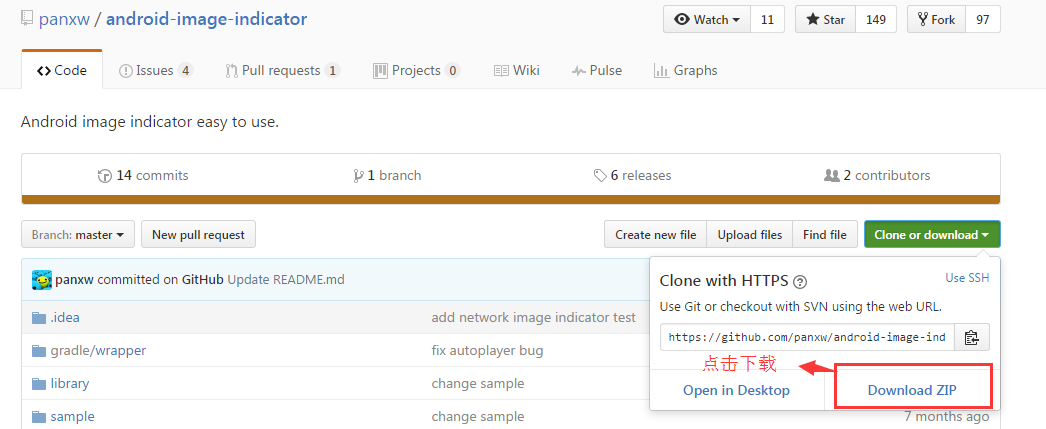
Task: Click the language color bar
Action: click(x=510, y=200)
